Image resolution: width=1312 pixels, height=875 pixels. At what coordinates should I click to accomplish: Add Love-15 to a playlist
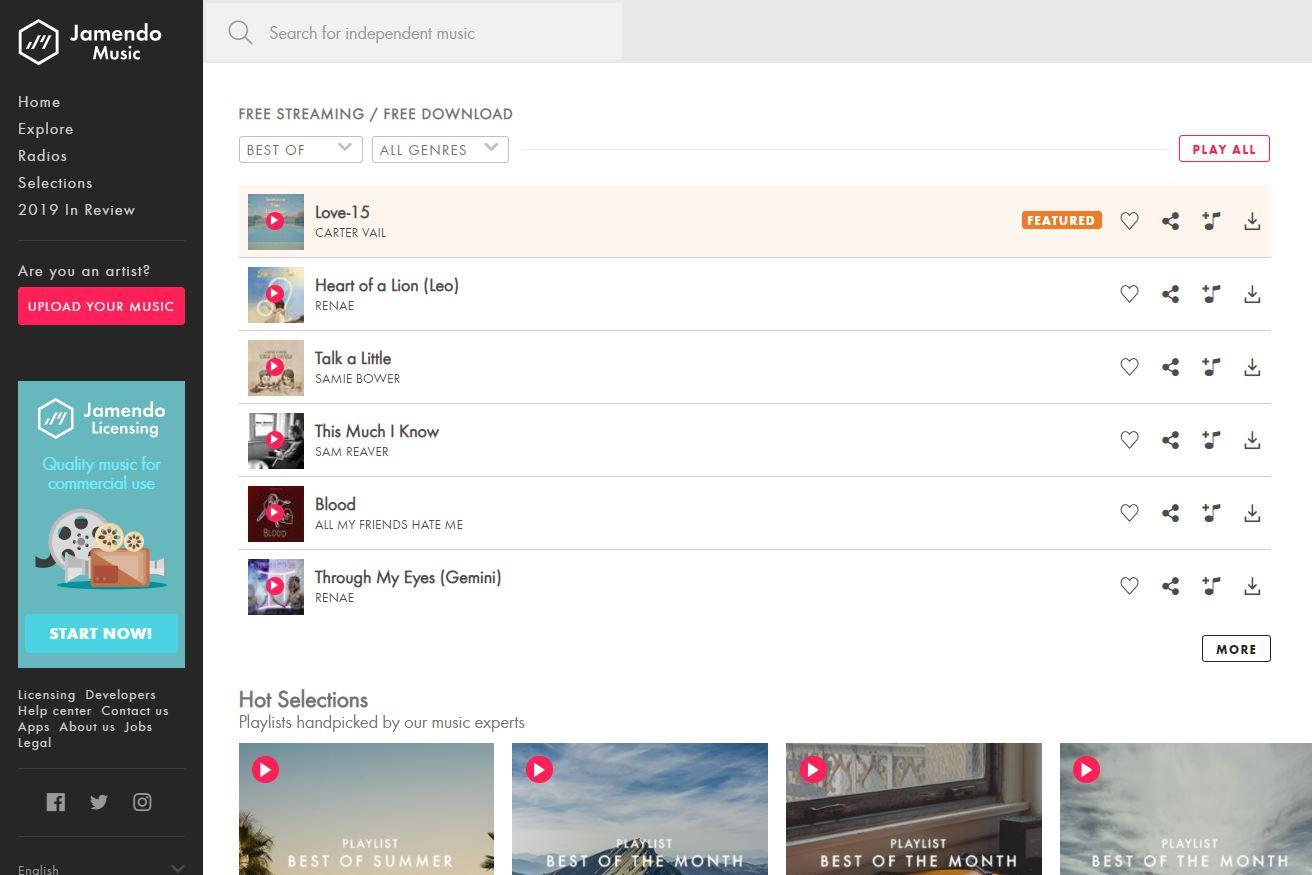click(x=1211, y=221)
